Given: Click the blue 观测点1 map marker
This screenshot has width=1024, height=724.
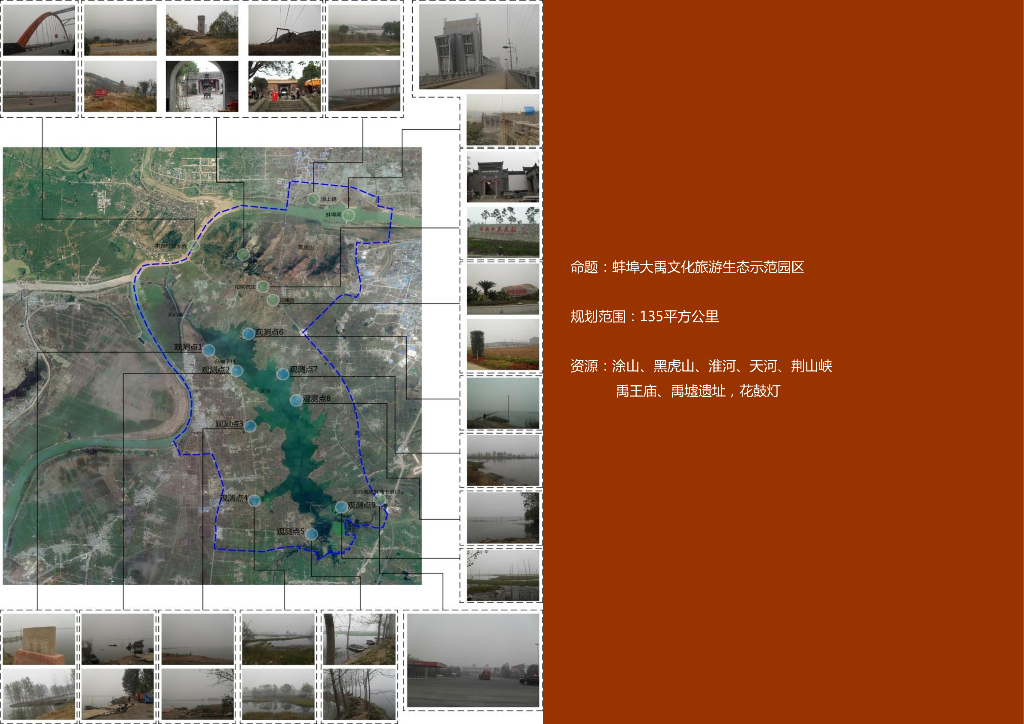Looking at the screenshot, I should tap(208, 350).
